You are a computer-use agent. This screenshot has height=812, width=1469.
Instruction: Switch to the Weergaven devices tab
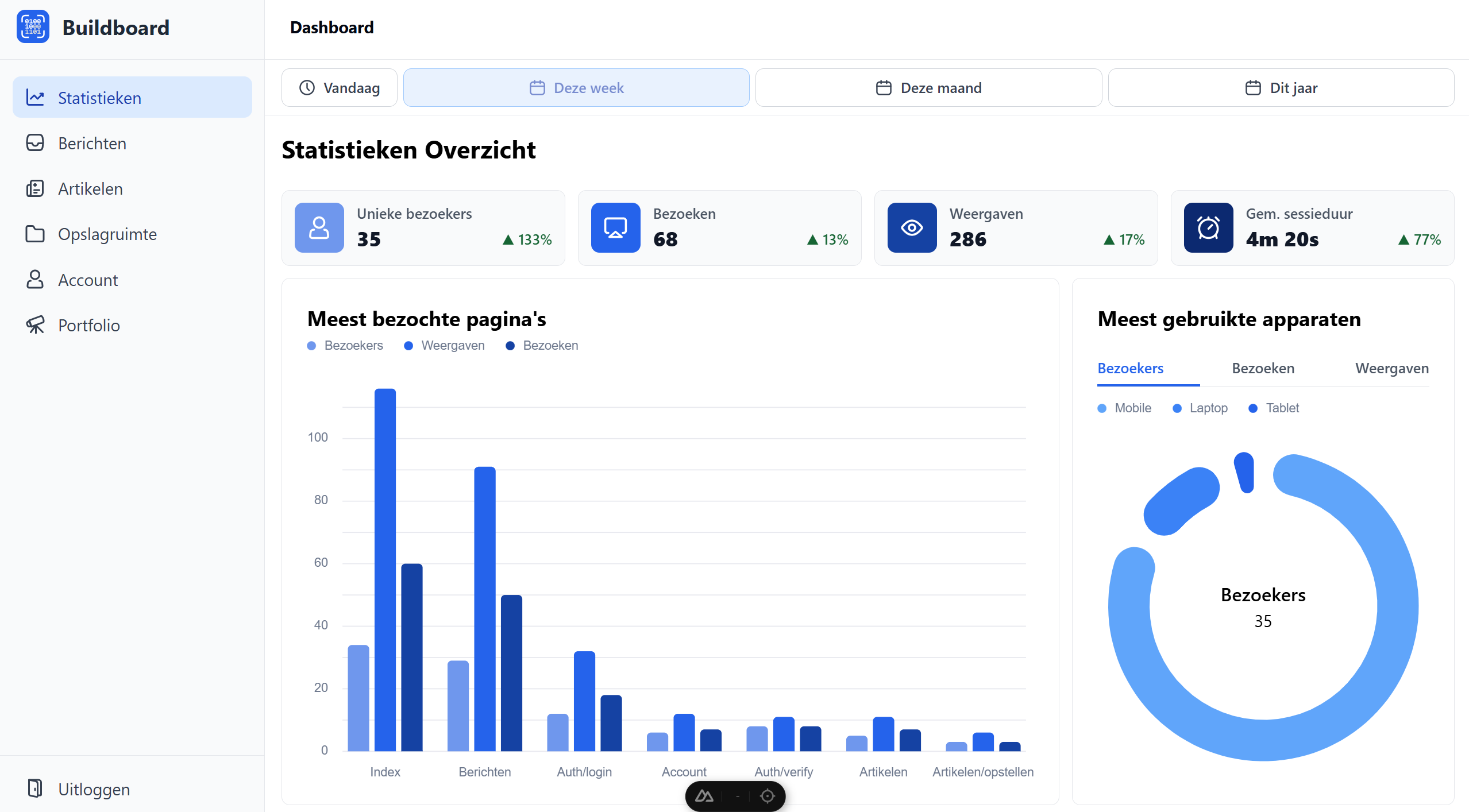[1391, 368]
